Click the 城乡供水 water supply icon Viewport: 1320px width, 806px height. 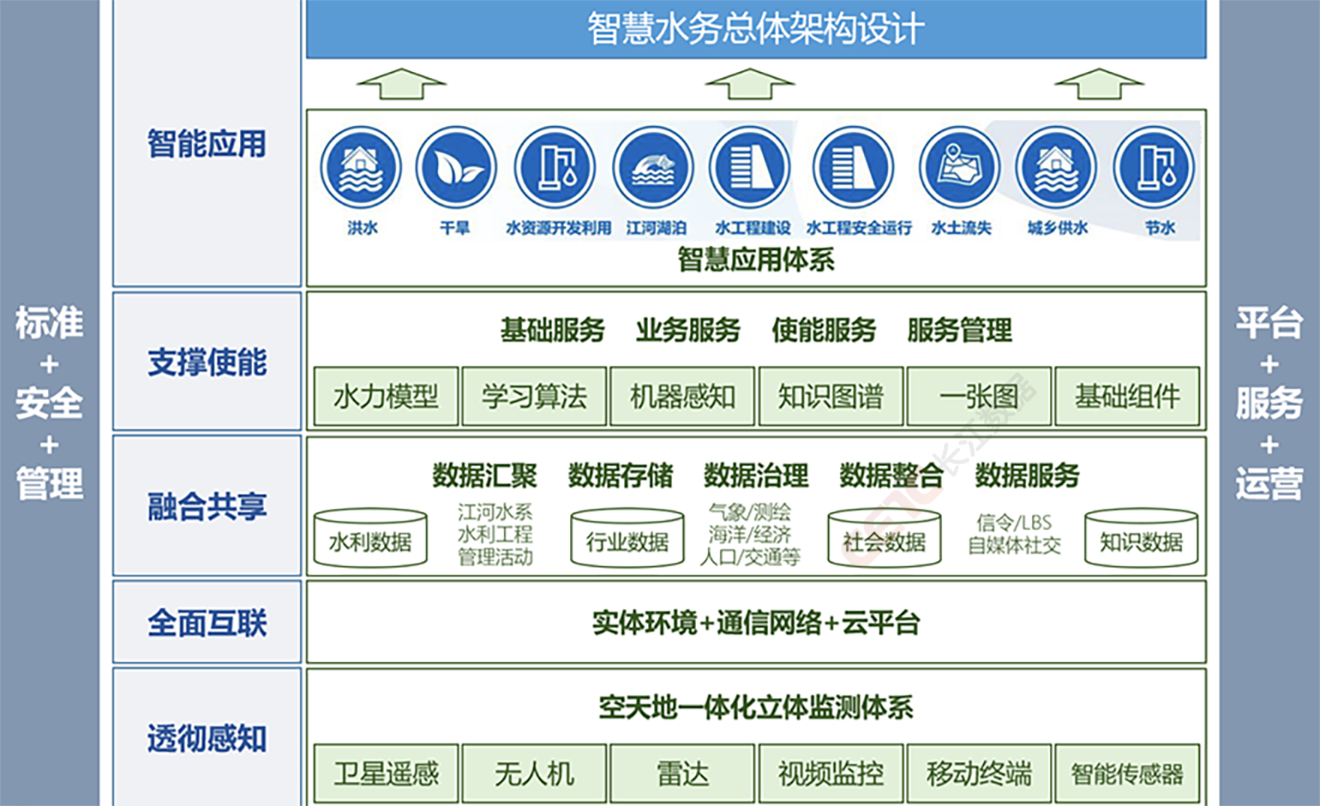[1056, 167]
